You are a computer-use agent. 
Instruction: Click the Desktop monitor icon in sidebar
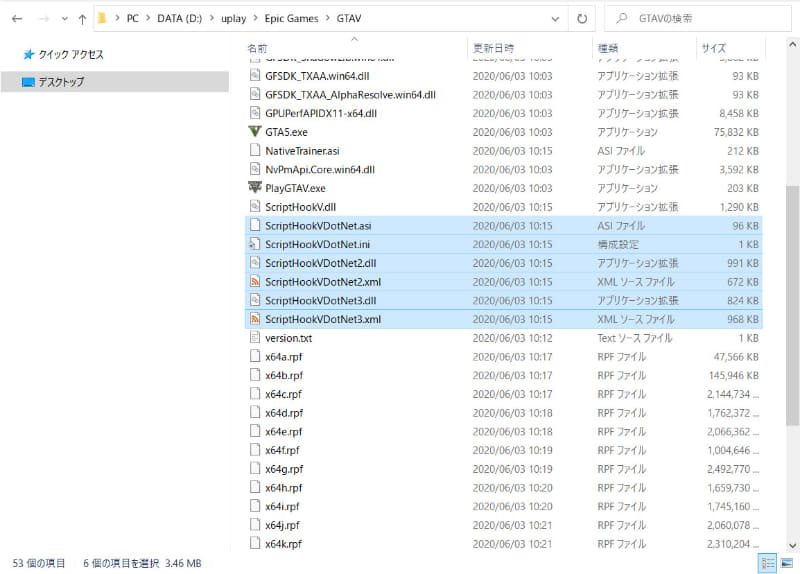pyautogui.click(x=29, y=82)
